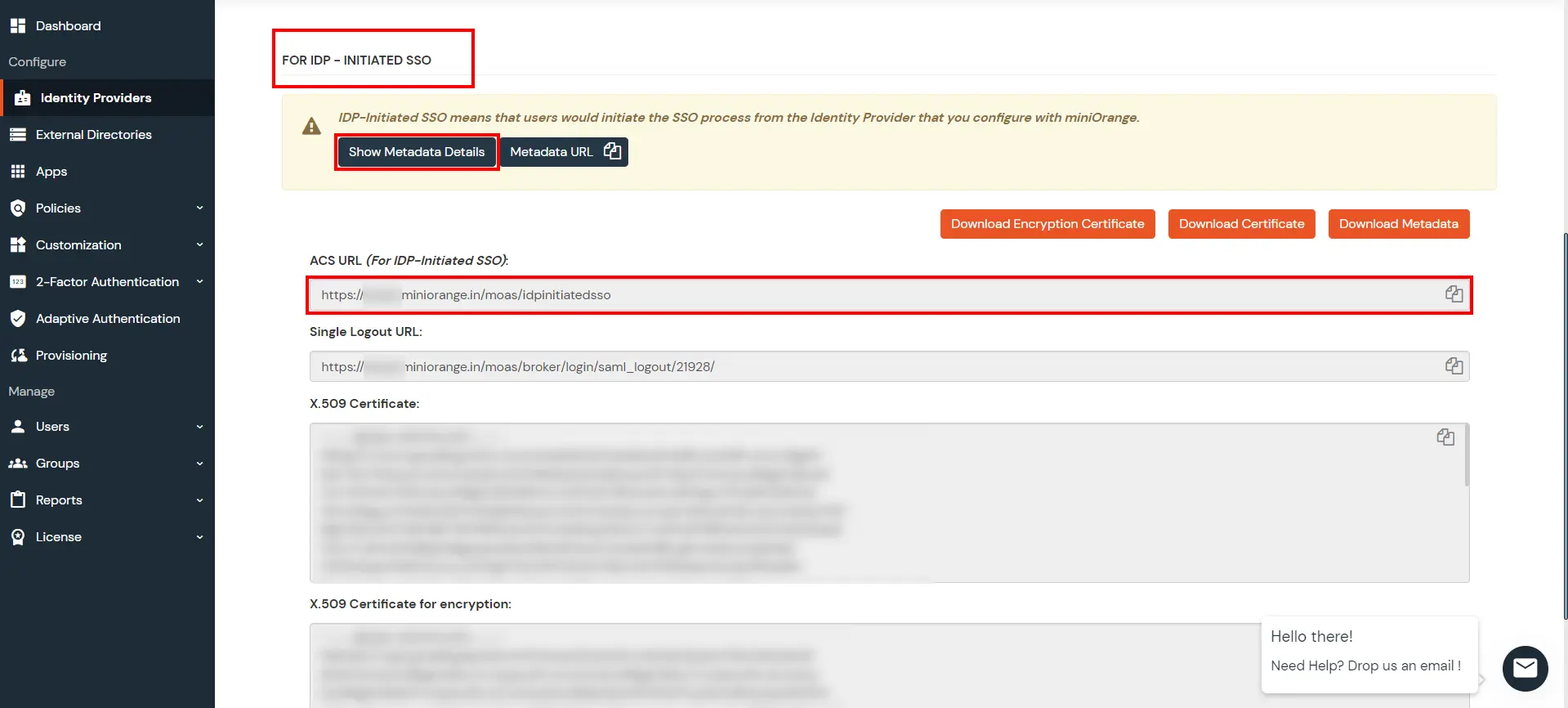Click inside X.509 Certificate text area

(889, 503)
